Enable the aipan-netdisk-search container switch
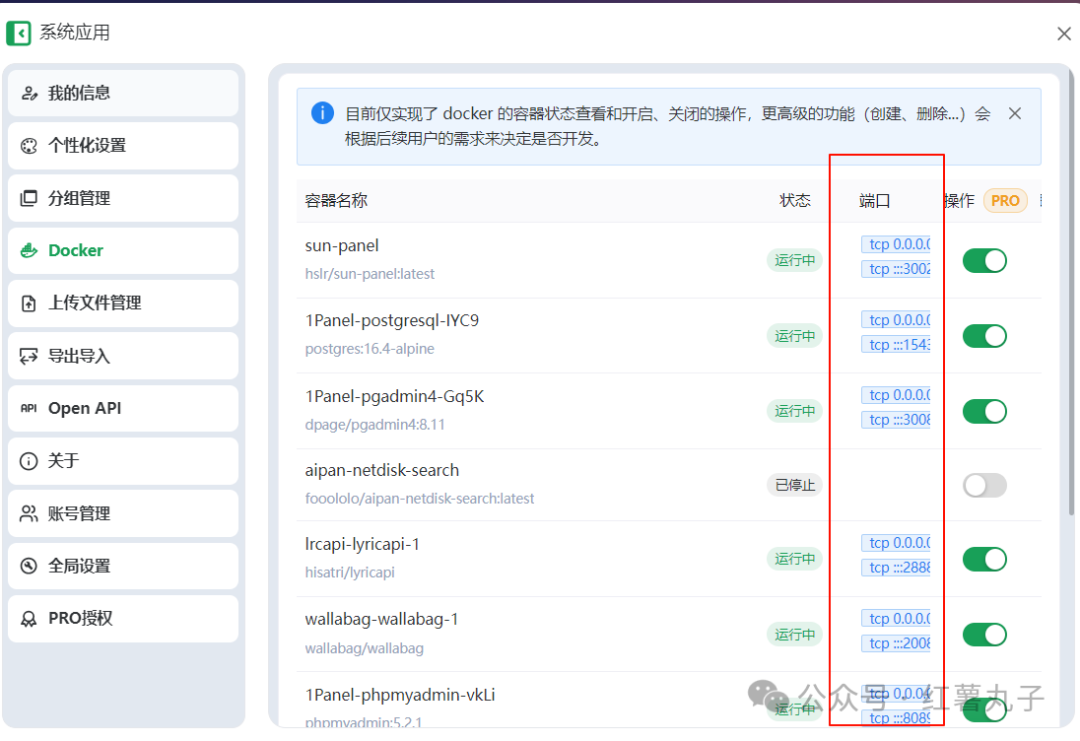Screen dimensions: 1080x741 [x=984, y=486]
